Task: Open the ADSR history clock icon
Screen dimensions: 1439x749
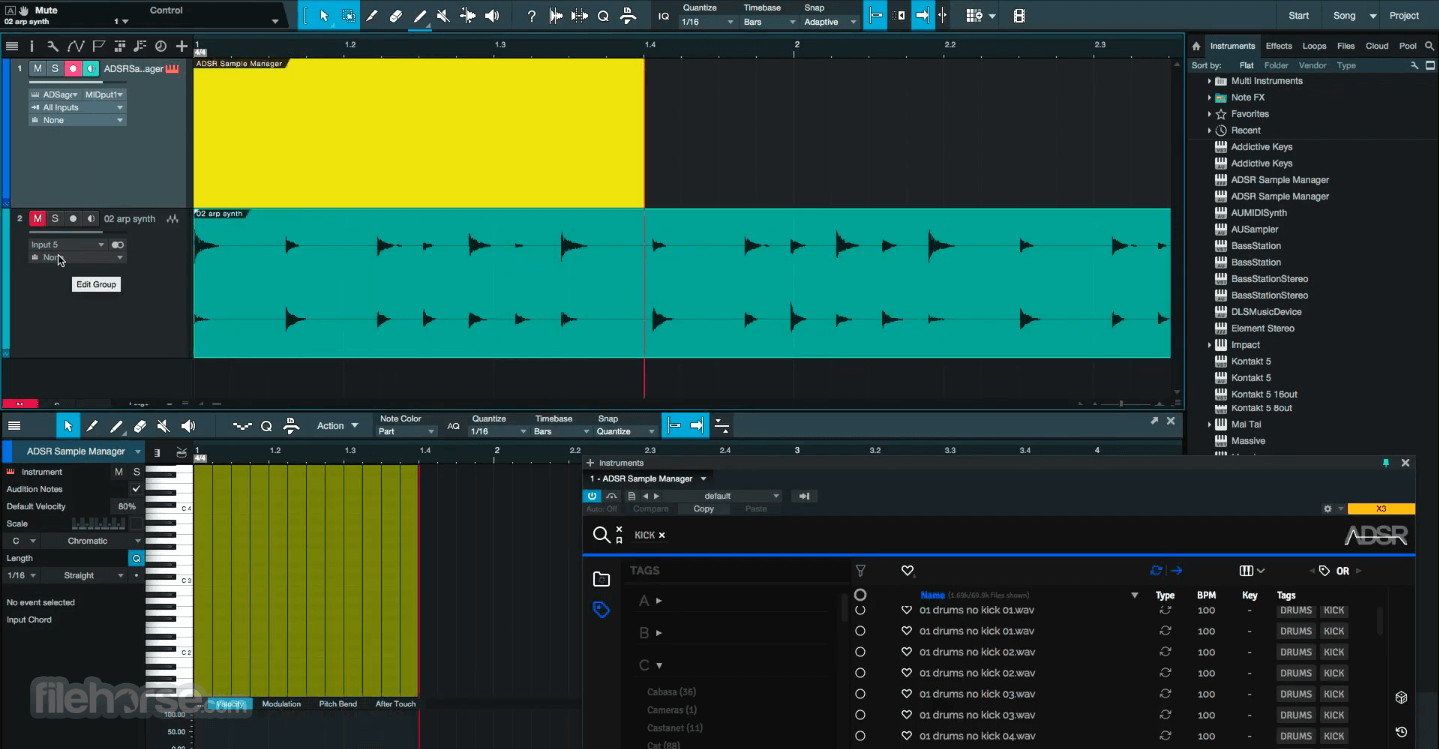Action: coord(1401,732)
